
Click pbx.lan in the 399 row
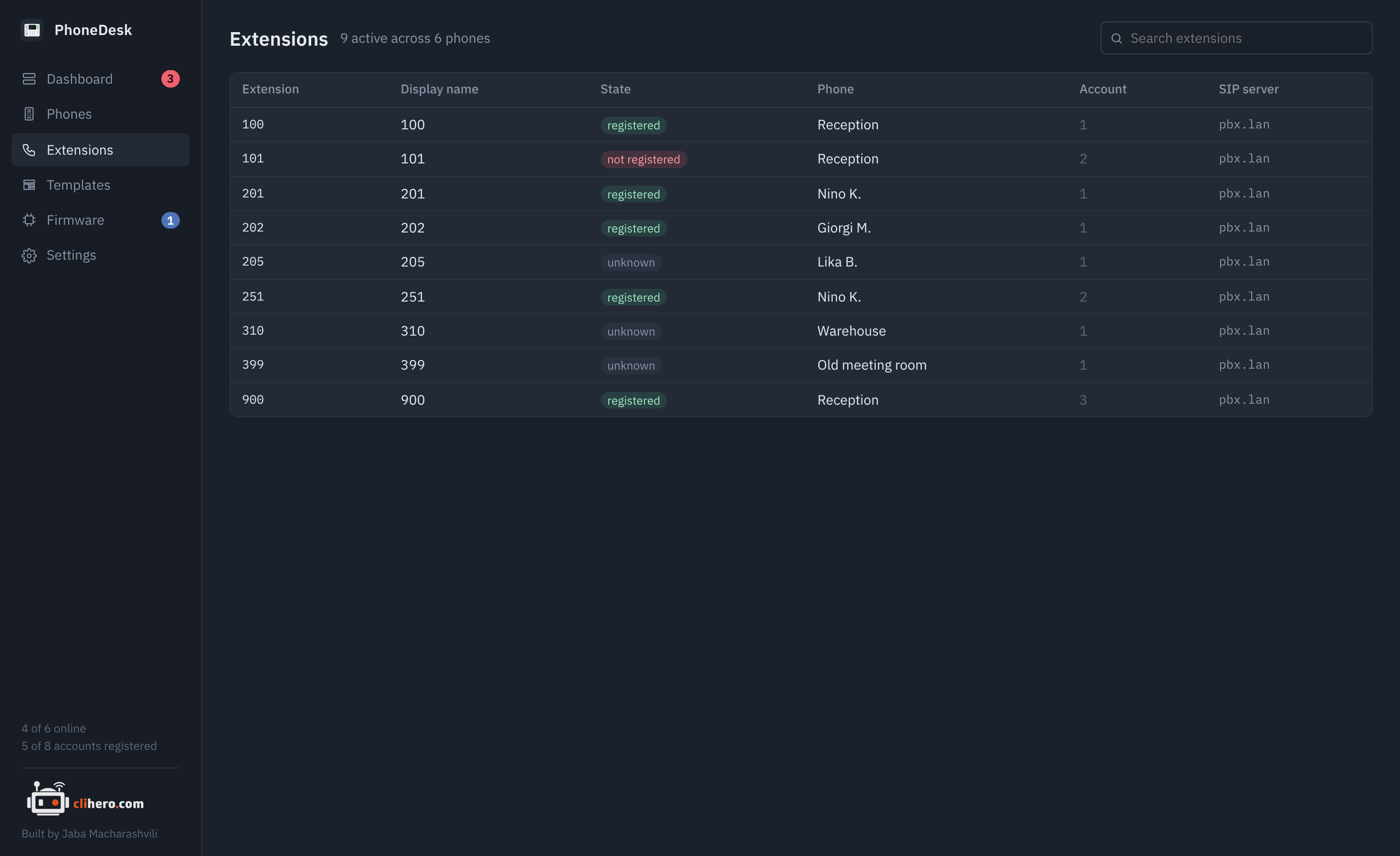pos(1244,365)
